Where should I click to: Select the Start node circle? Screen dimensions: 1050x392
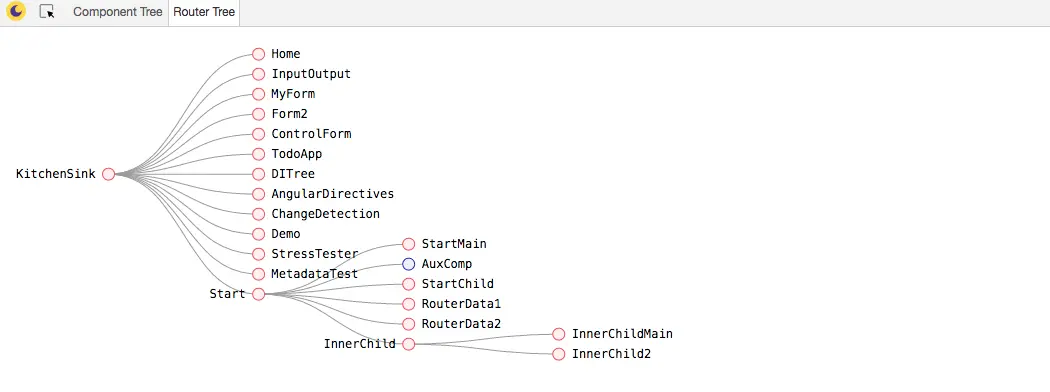[258, 294]
